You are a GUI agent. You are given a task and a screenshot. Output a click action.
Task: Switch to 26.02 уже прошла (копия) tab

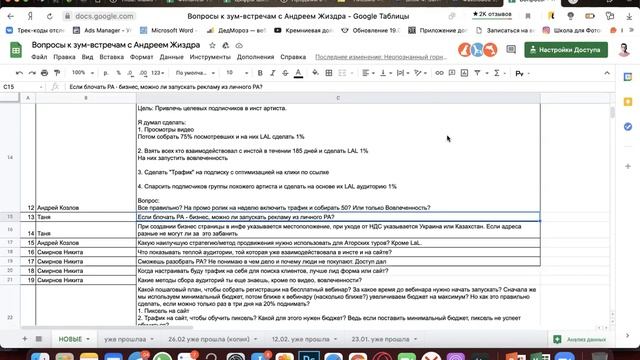pos(209,339)
